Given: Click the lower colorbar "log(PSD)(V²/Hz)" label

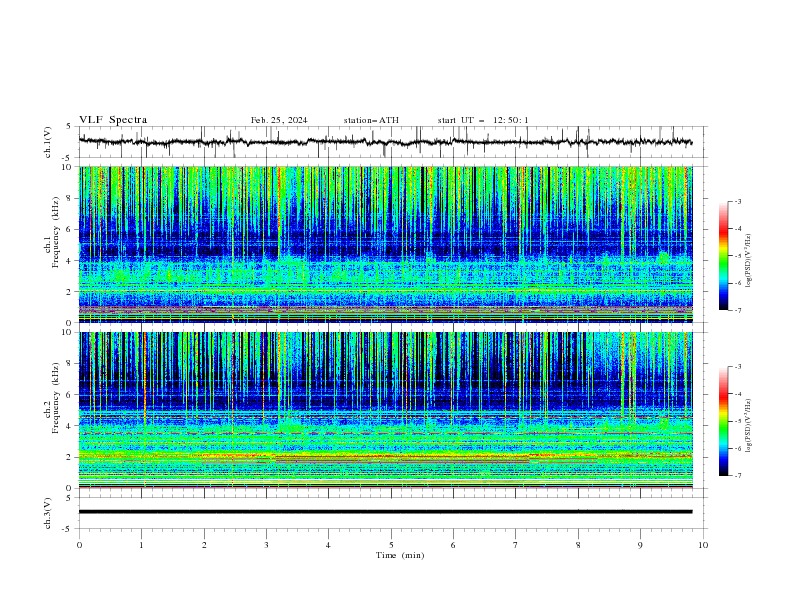Looking at the screenshot, I should (x=749, y=426).
